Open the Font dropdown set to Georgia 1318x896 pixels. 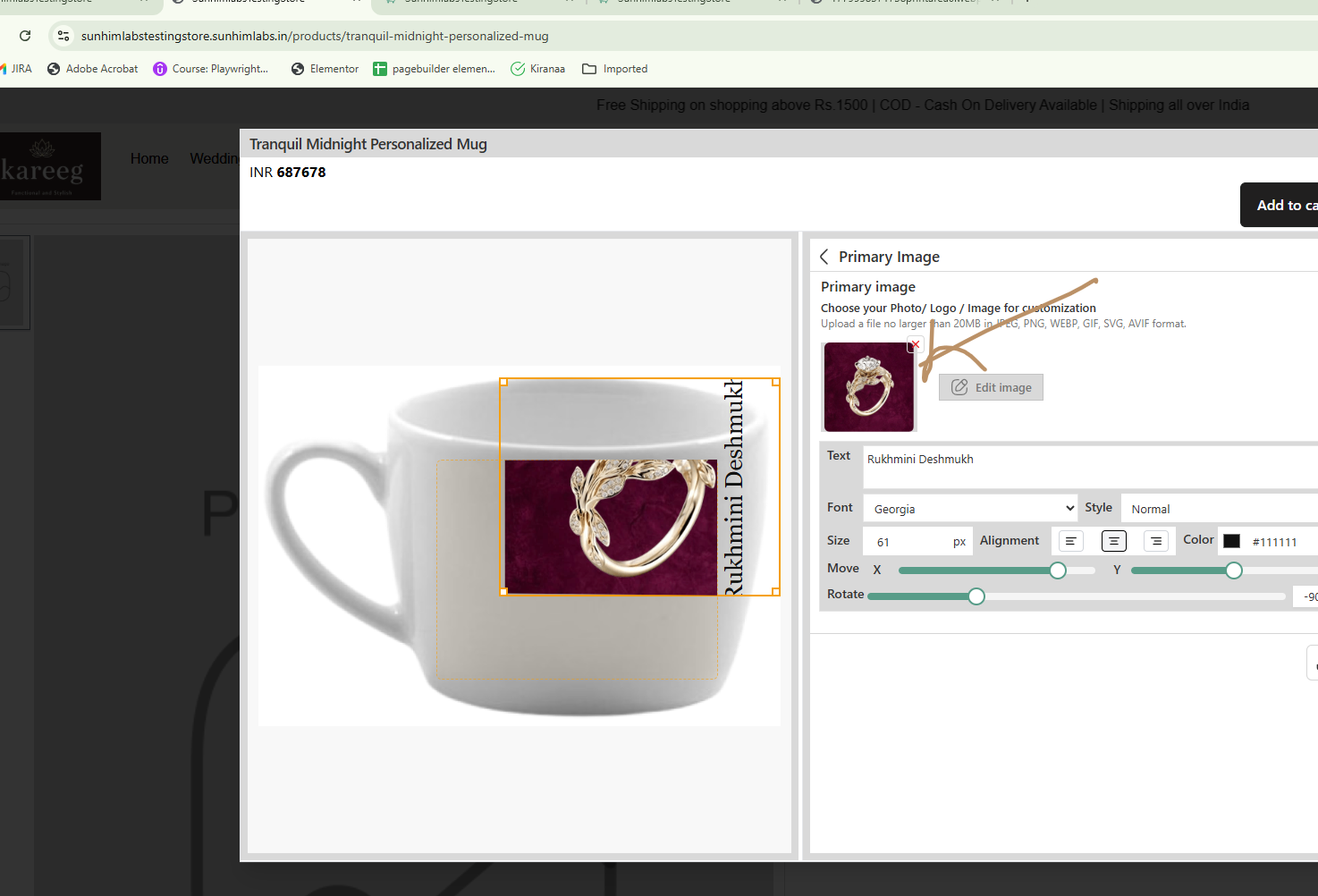(971, 509)
